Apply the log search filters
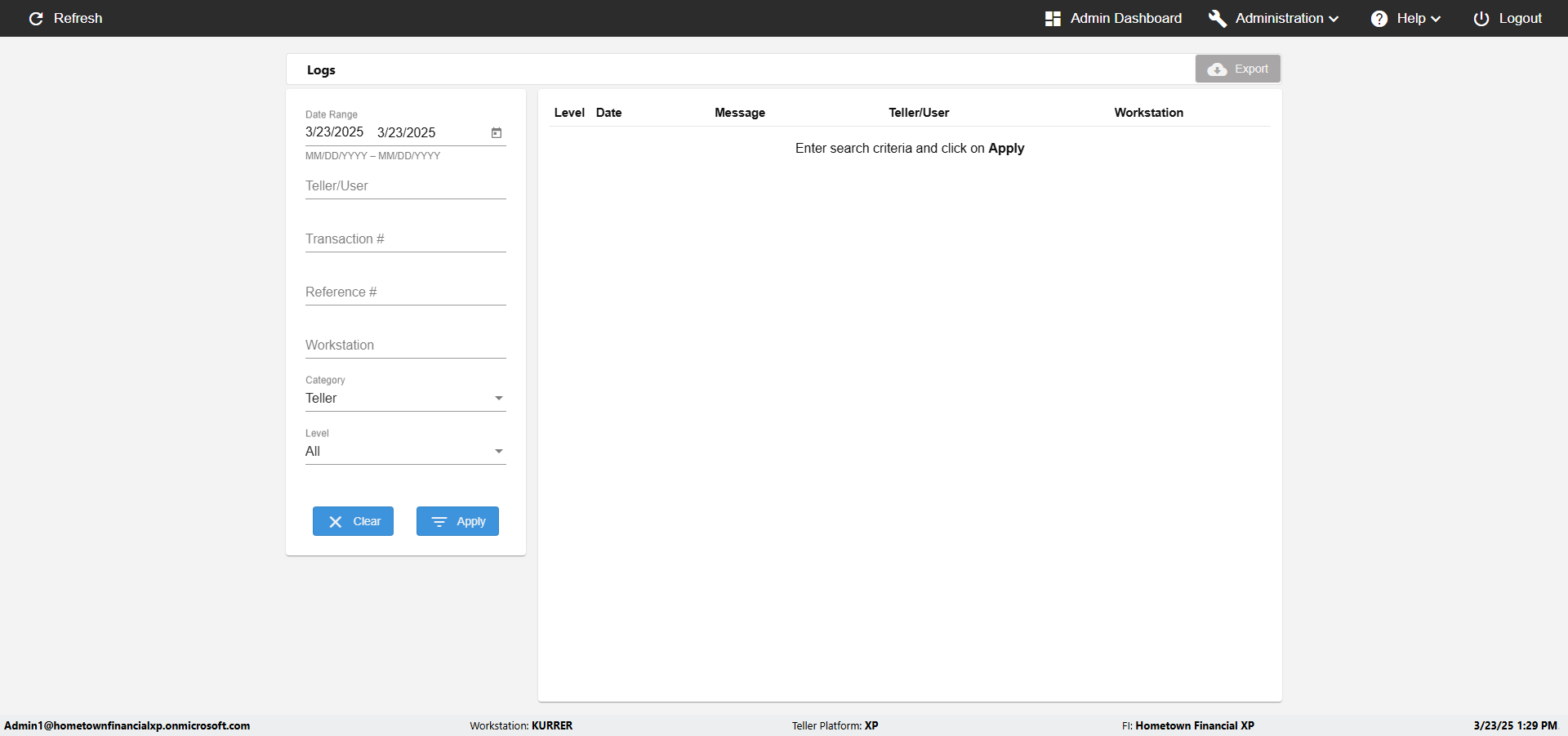This screenshot has height=736, width=1568. tap(457, 521)
